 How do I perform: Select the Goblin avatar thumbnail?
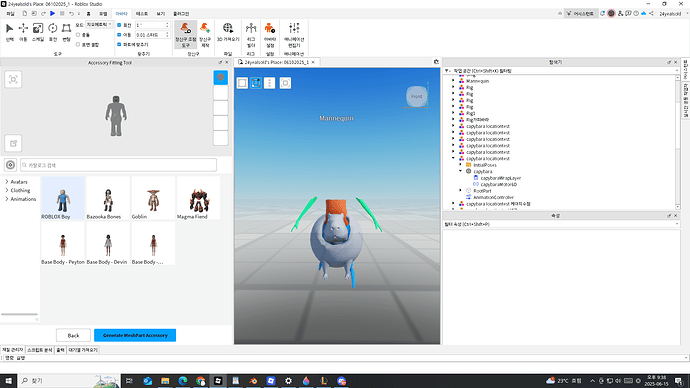[x=153, y=199]
